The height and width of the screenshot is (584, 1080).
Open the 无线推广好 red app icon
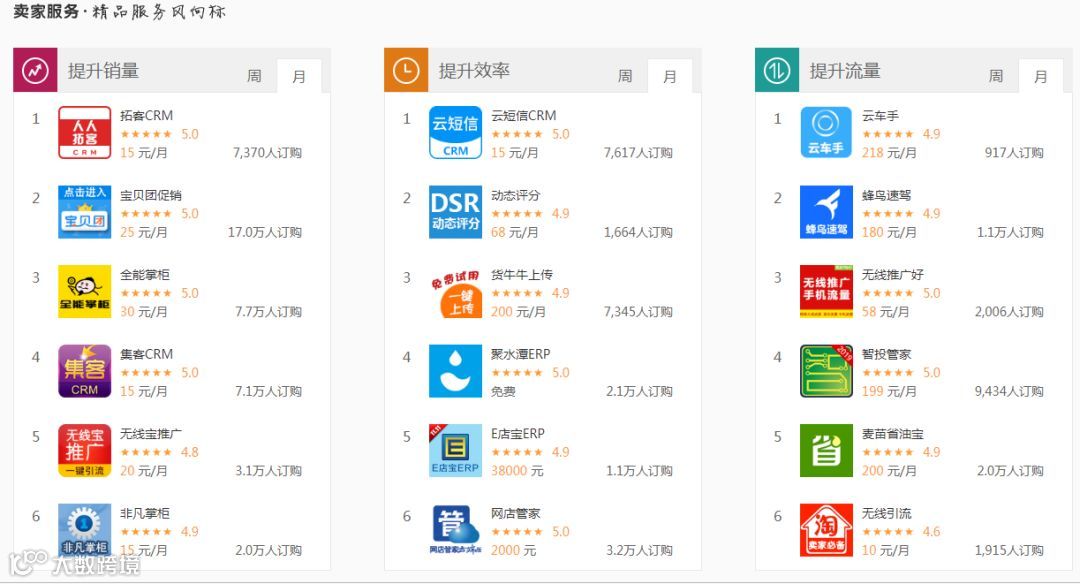click(827, 291)
